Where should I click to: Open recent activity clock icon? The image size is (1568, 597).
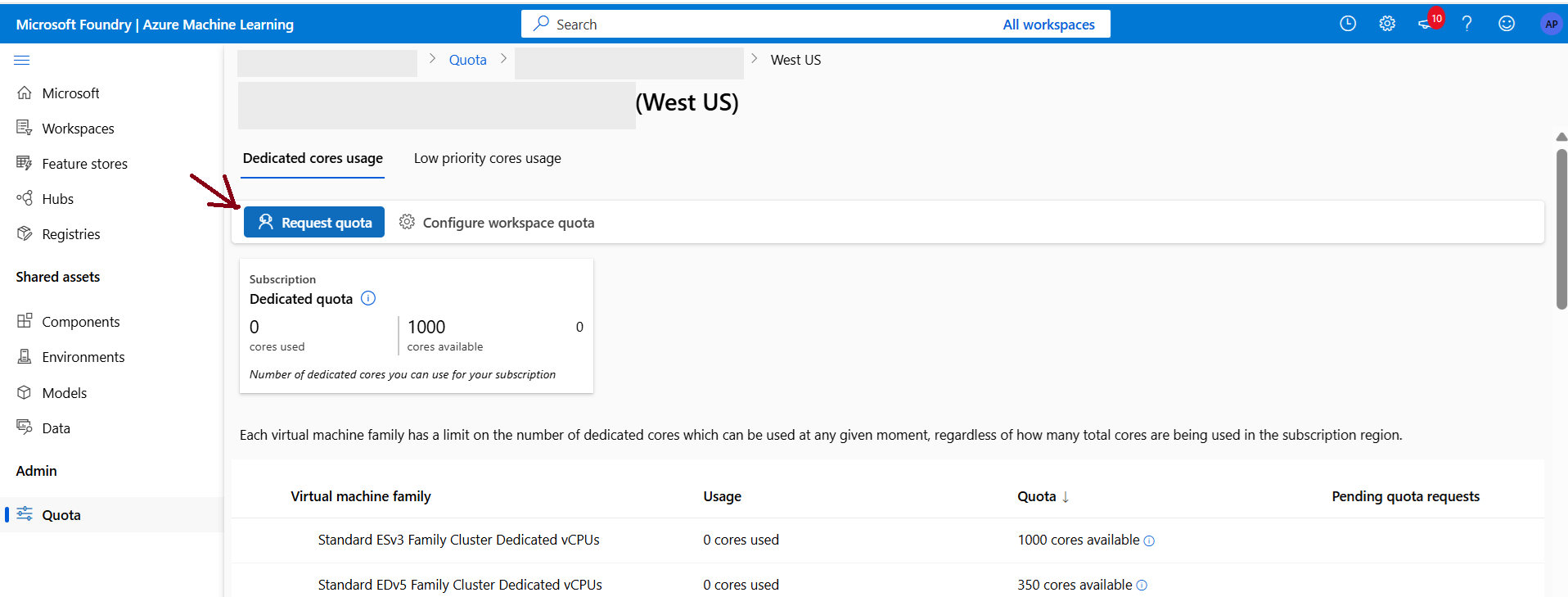[x=1348, y=24]
